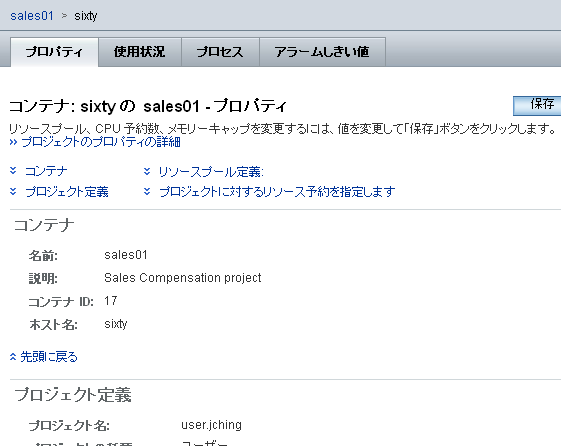Image resolution: width=561 pixels, height=446 pixels.
Task: Click double-chevron icon beside コンテナ link
Action: tap(13, 171)
